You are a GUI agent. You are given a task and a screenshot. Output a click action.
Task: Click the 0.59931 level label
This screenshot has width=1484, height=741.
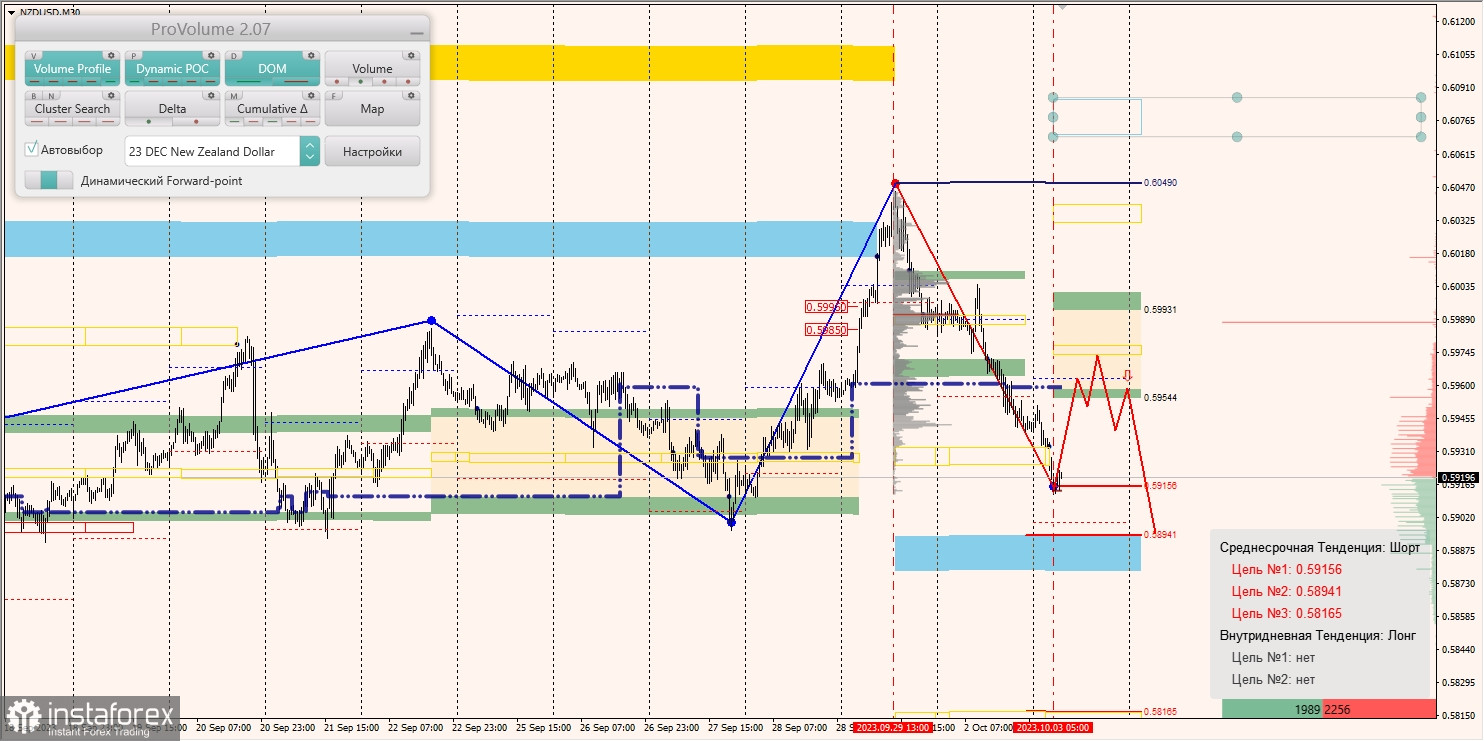click(x=1161, y=309)
